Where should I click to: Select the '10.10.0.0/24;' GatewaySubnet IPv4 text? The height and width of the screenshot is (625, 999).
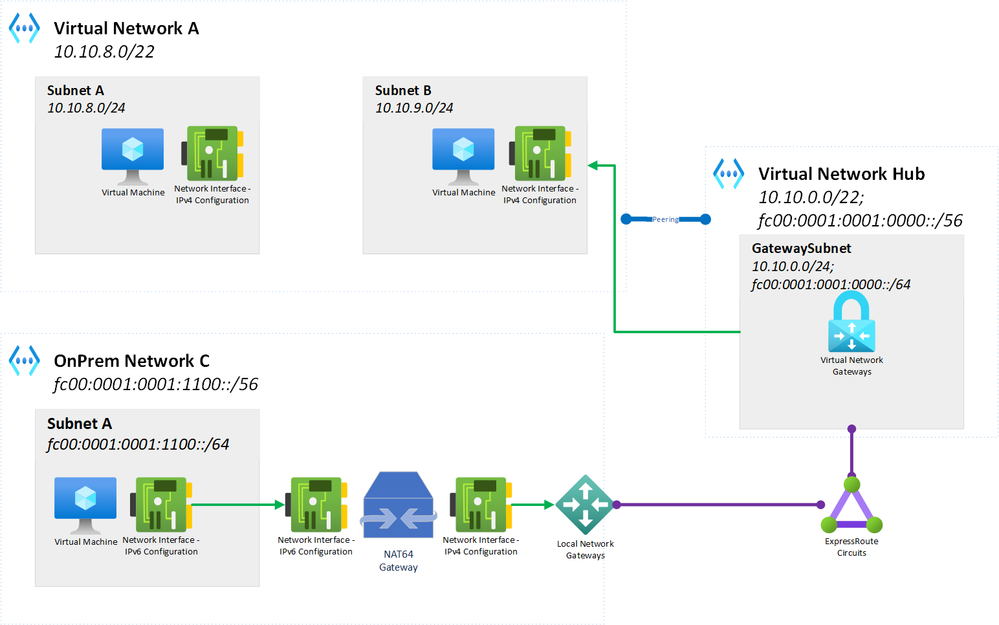coord(793,266)
